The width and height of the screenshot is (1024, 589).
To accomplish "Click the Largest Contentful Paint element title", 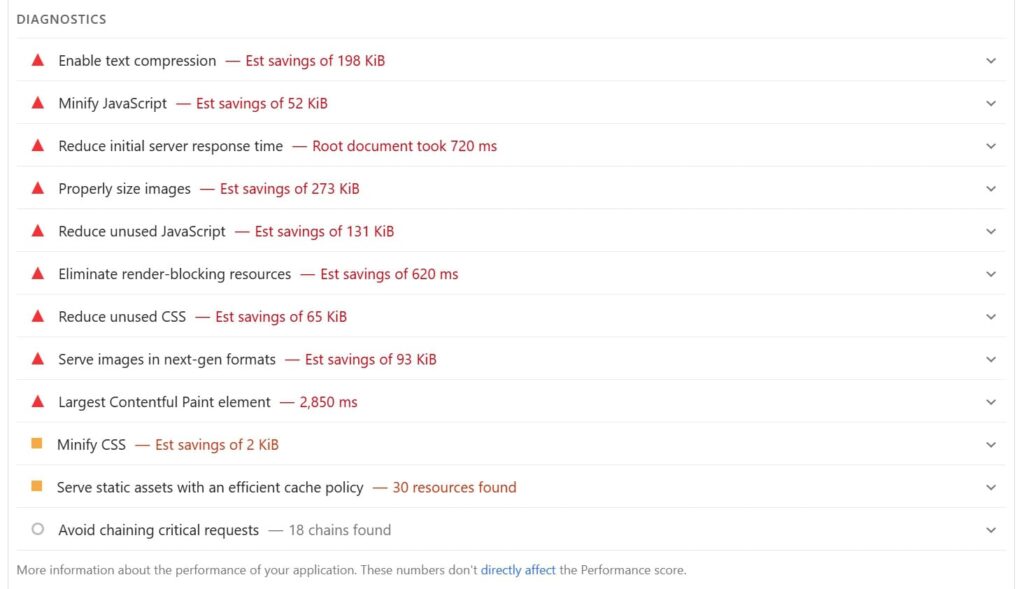I will (164, 402).
